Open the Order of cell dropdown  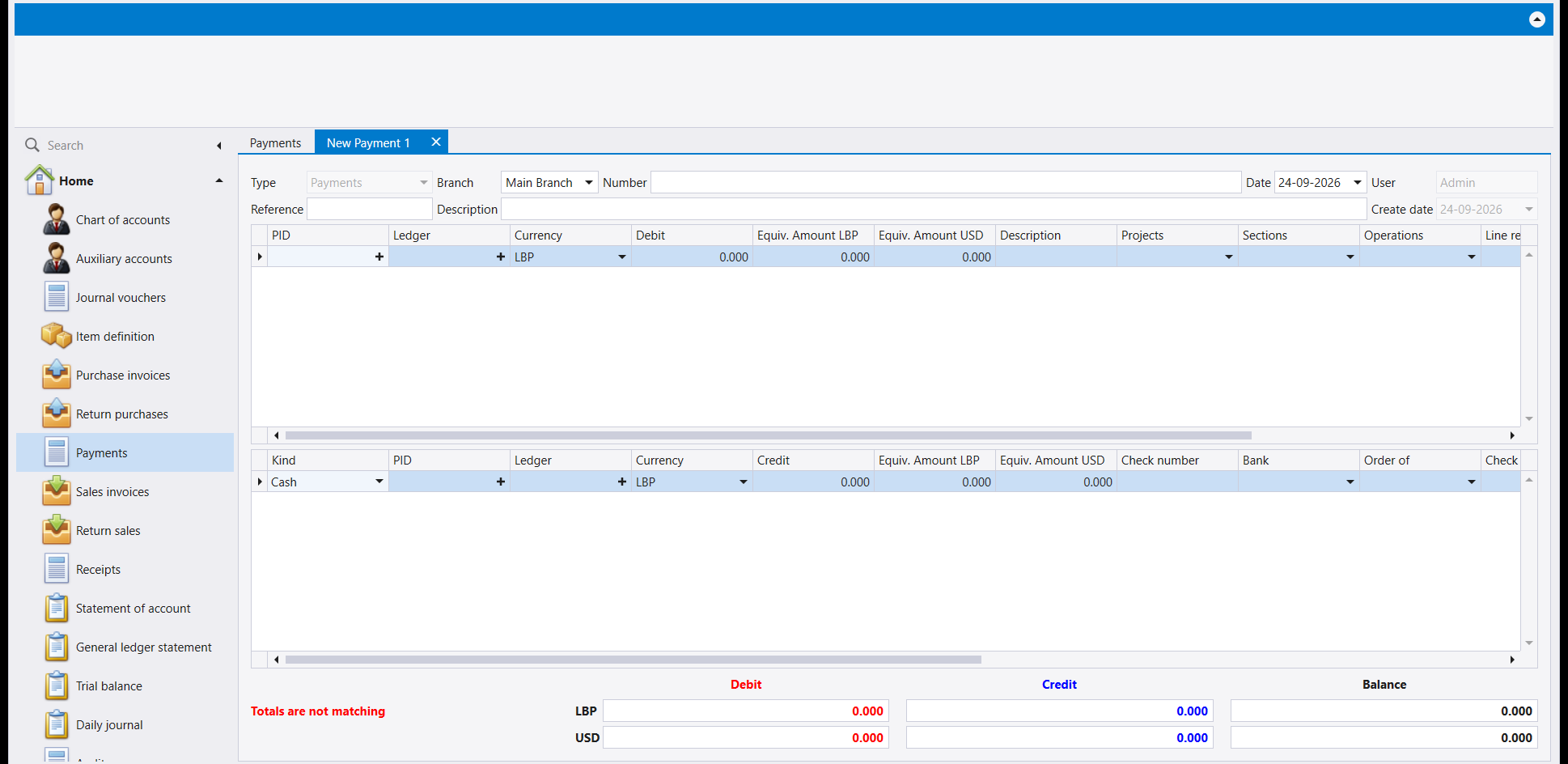coord(1472,482)
